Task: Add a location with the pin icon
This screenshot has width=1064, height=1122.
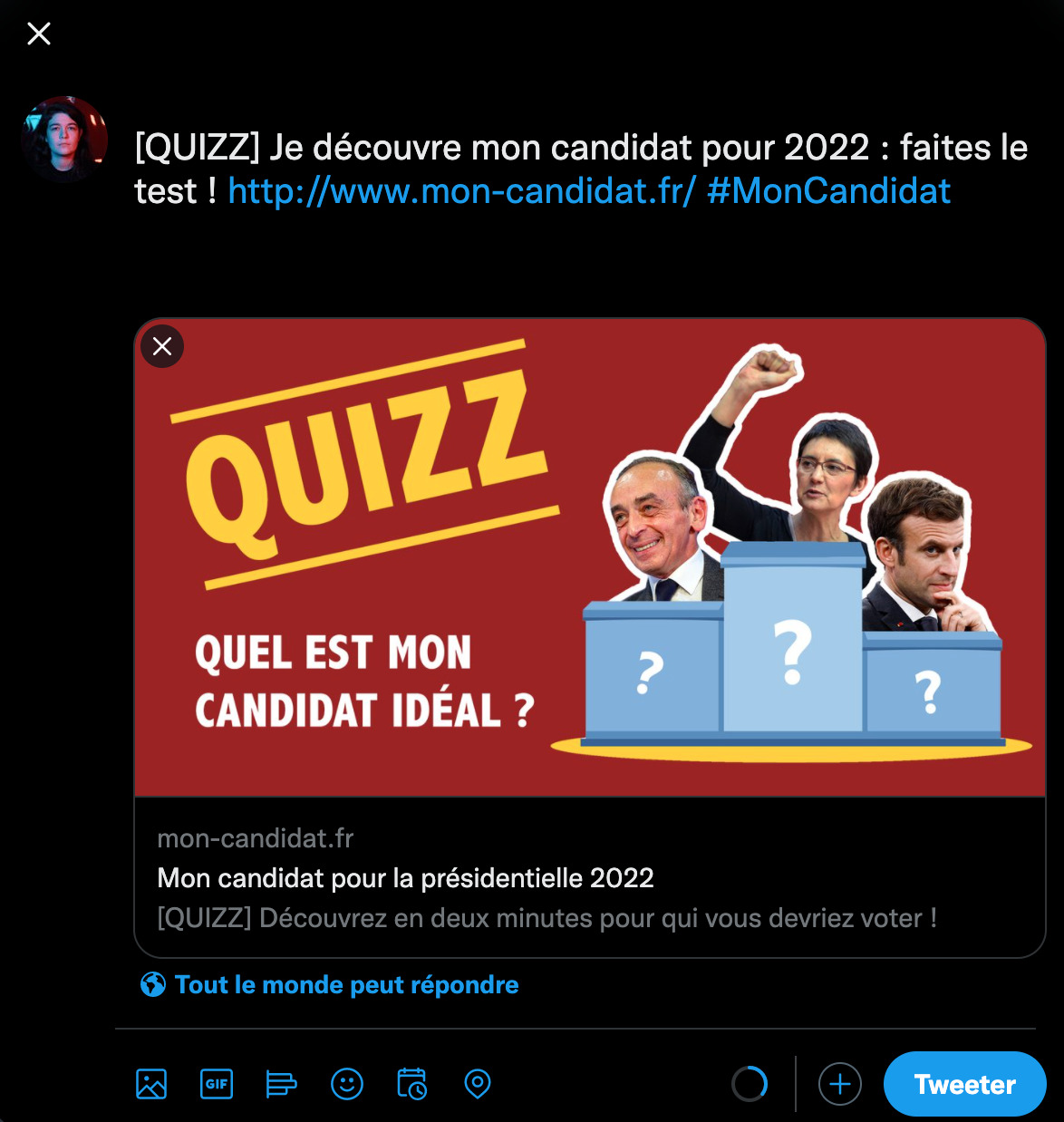Action: (478, 1084)
